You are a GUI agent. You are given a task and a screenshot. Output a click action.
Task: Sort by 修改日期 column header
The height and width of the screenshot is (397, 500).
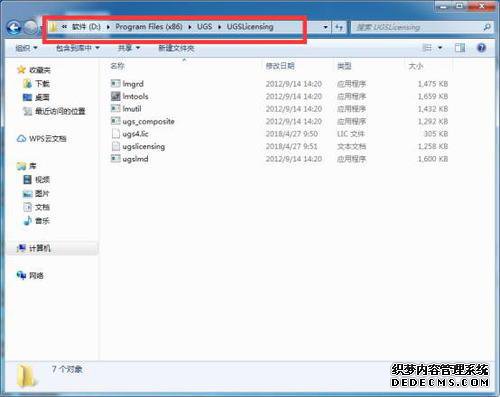[x=280, y=66]
